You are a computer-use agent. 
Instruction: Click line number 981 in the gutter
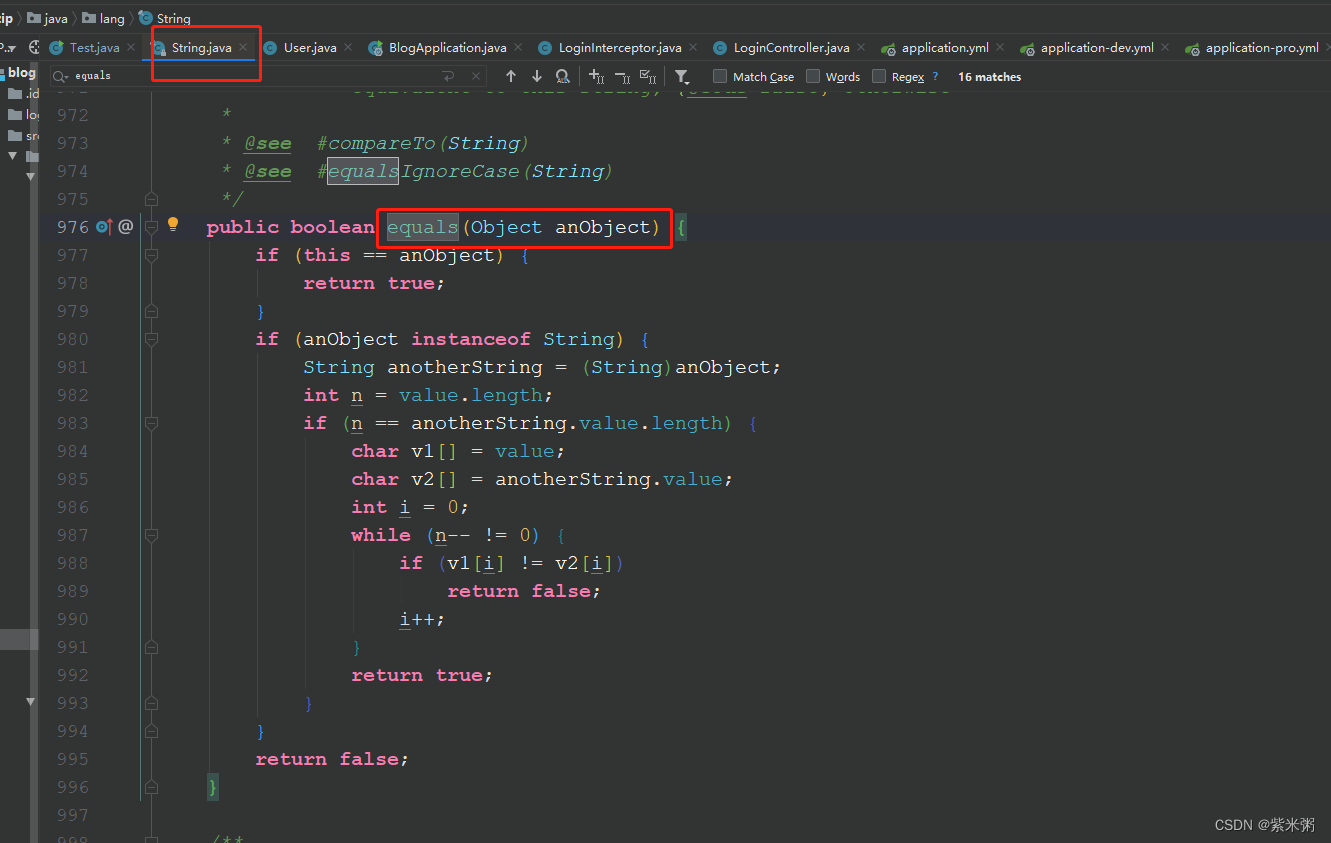pos(72,367)
